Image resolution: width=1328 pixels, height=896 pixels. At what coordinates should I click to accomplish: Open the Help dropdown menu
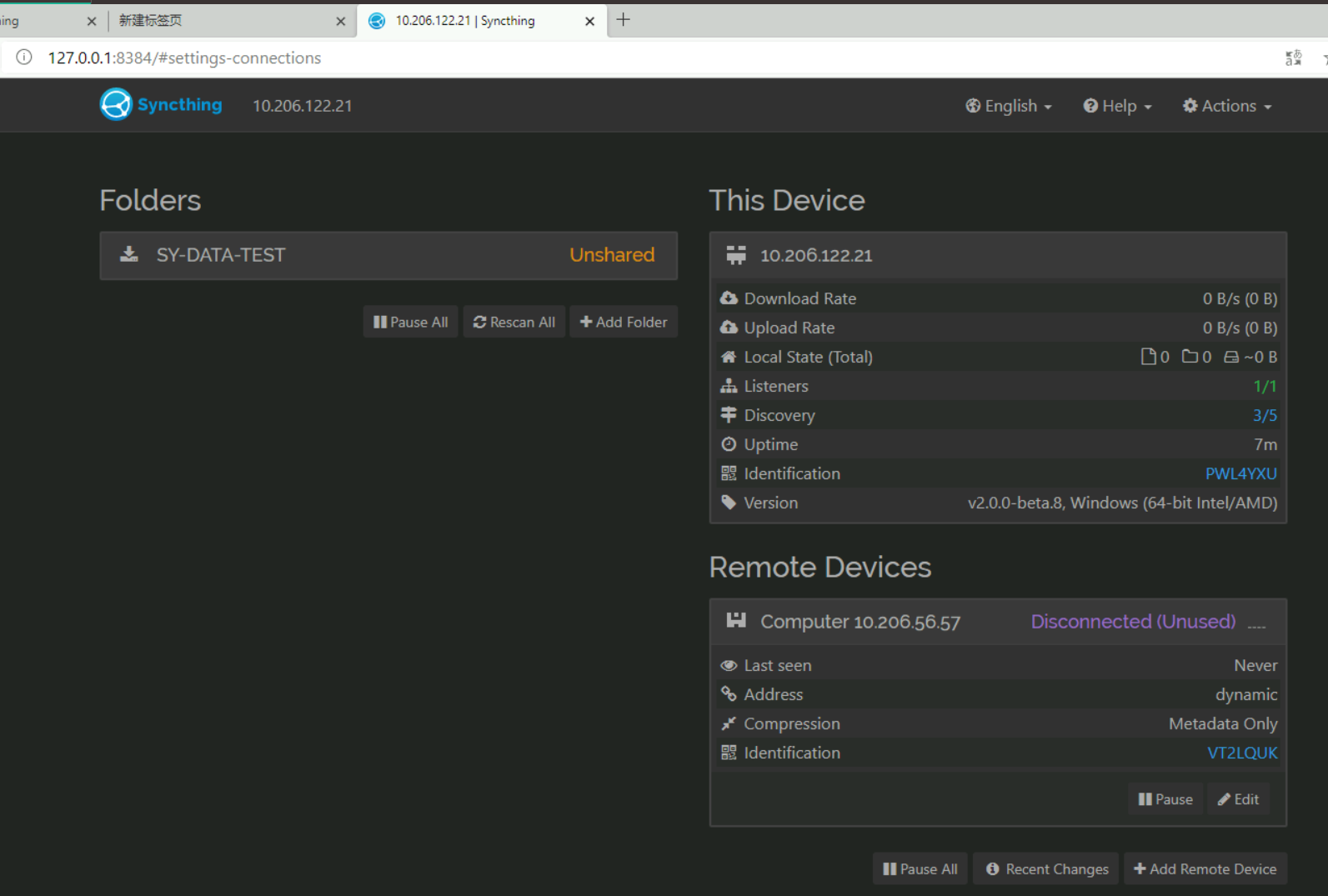(1117, 106)
